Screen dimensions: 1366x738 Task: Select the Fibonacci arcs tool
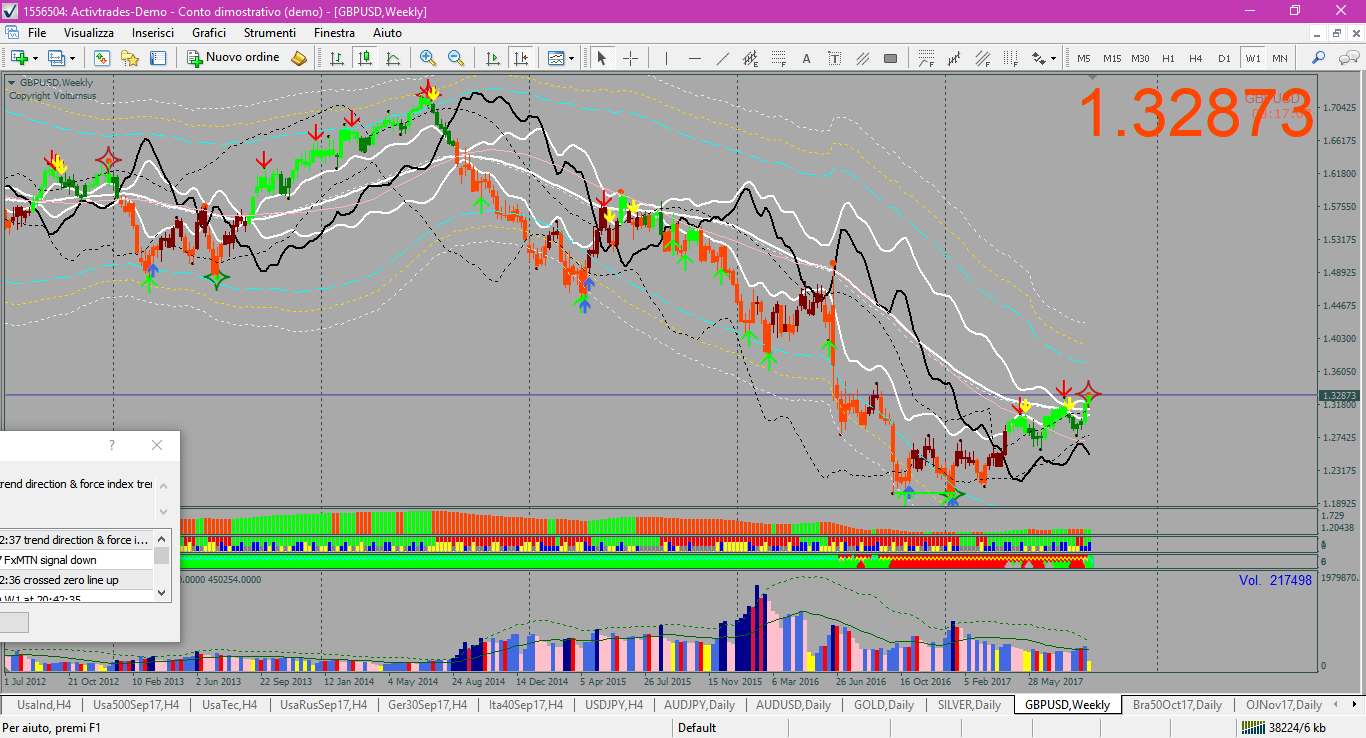927,58
